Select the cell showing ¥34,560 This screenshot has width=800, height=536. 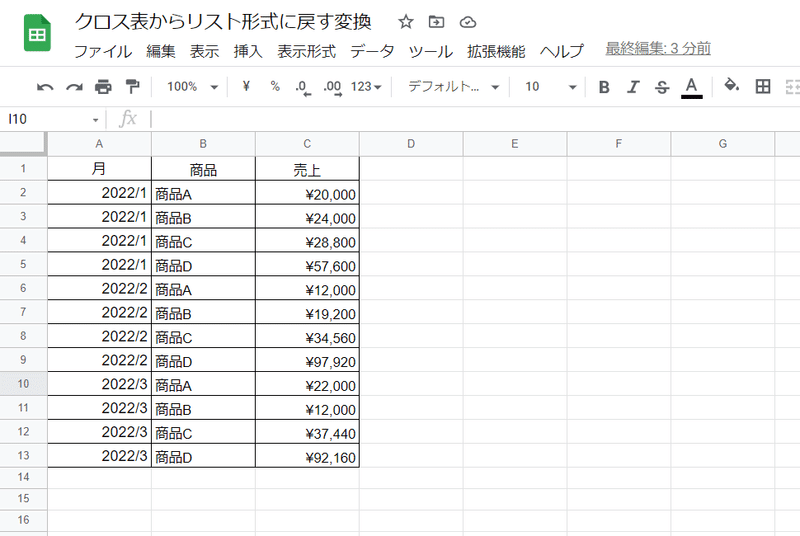tap(307, 336)
